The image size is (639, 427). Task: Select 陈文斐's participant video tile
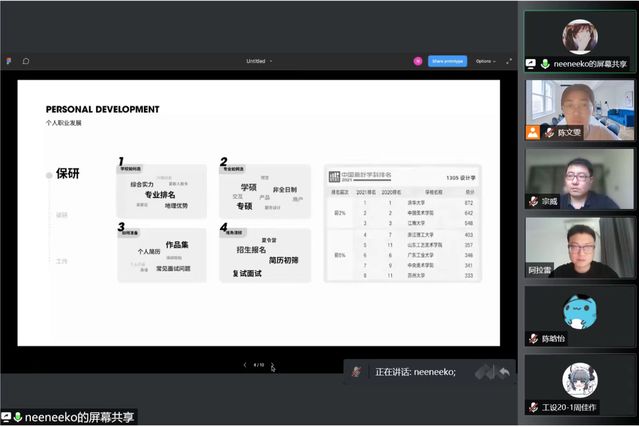[x=579, y=109]
